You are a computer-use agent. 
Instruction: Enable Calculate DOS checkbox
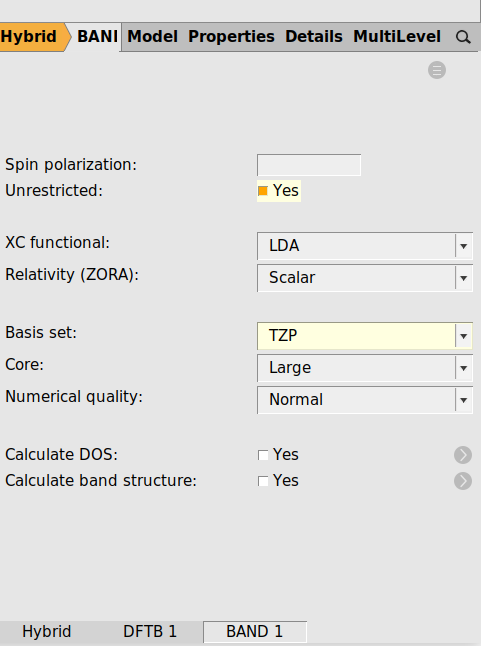263,455
